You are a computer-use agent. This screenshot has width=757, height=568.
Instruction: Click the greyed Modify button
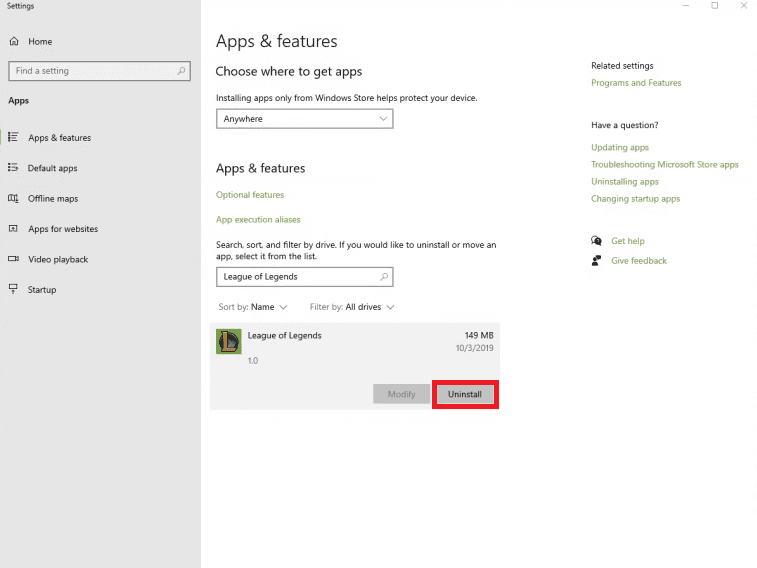(x=401, y=394)
